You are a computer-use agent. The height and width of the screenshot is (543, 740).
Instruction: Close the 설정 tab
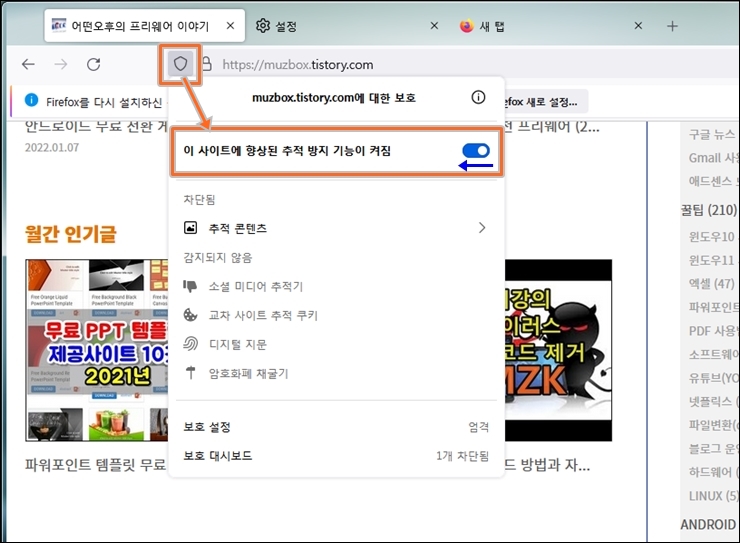tap(434, 25)
